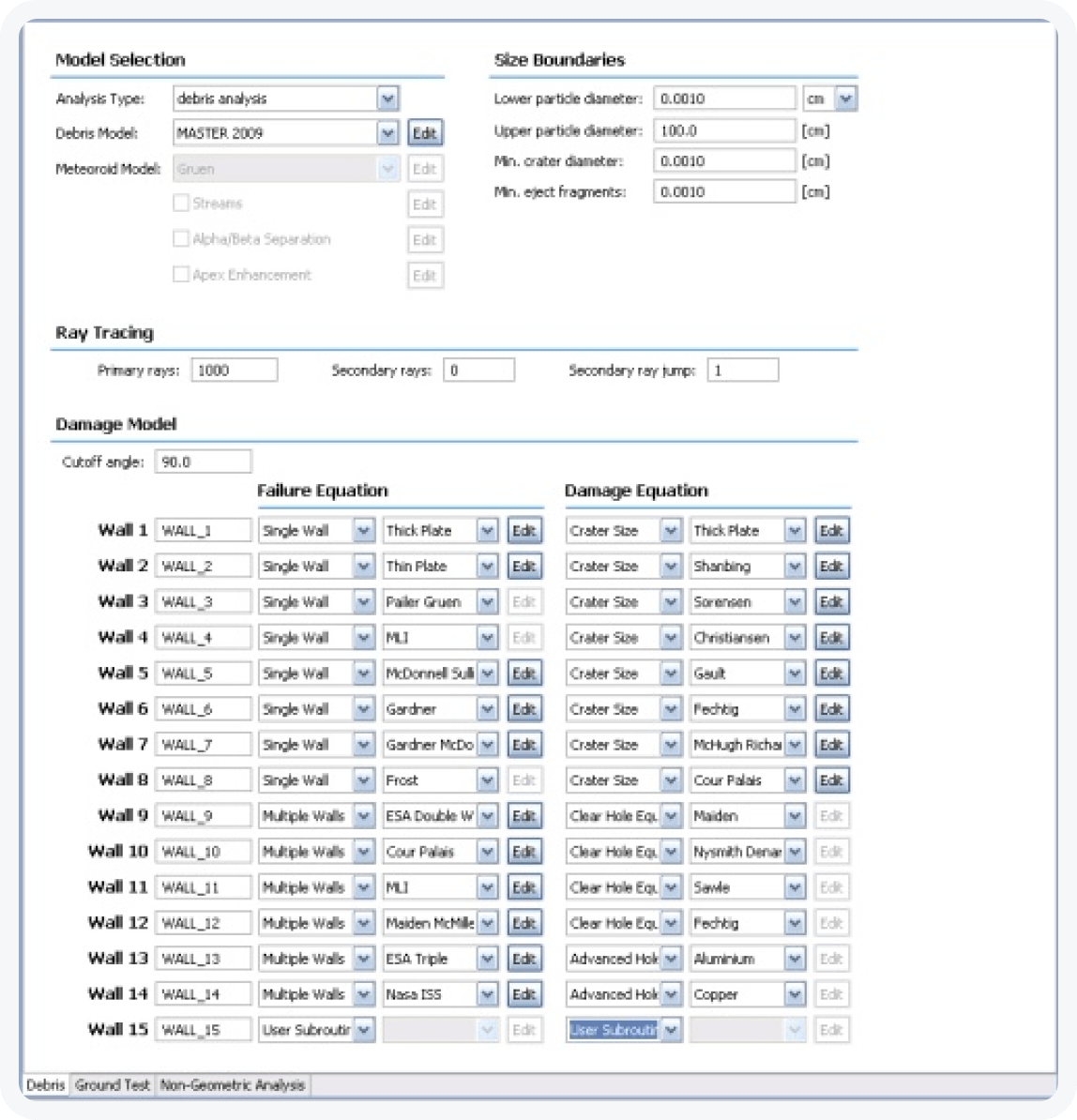Enable Apex Enhancement
Image resolution: width=1077 pixels, height=1120 pixels.
tap(181, 274)
